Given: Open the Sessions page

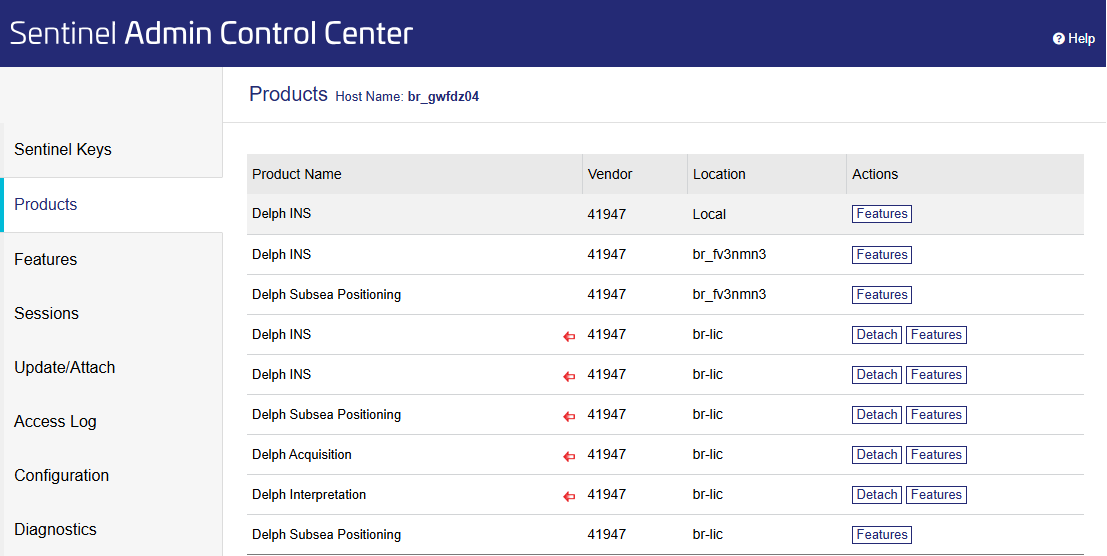Looking at the screenshot, I should click(x=46, y=314).
